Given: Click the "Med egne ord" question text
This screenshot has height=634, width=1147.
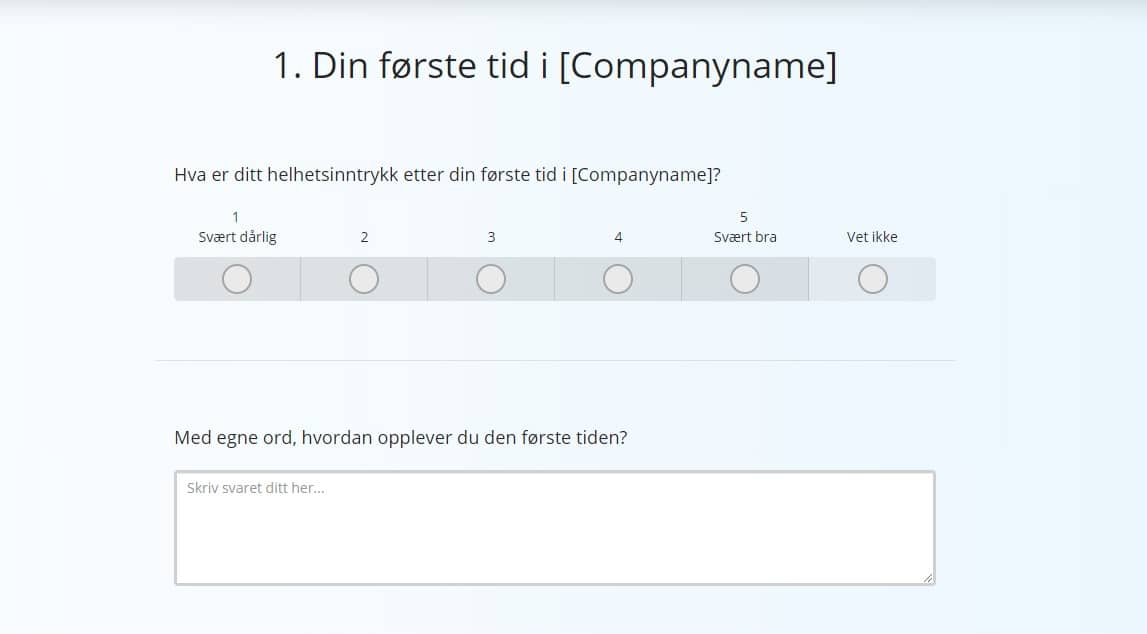Looking at the screenshot, I should [399, 437].
